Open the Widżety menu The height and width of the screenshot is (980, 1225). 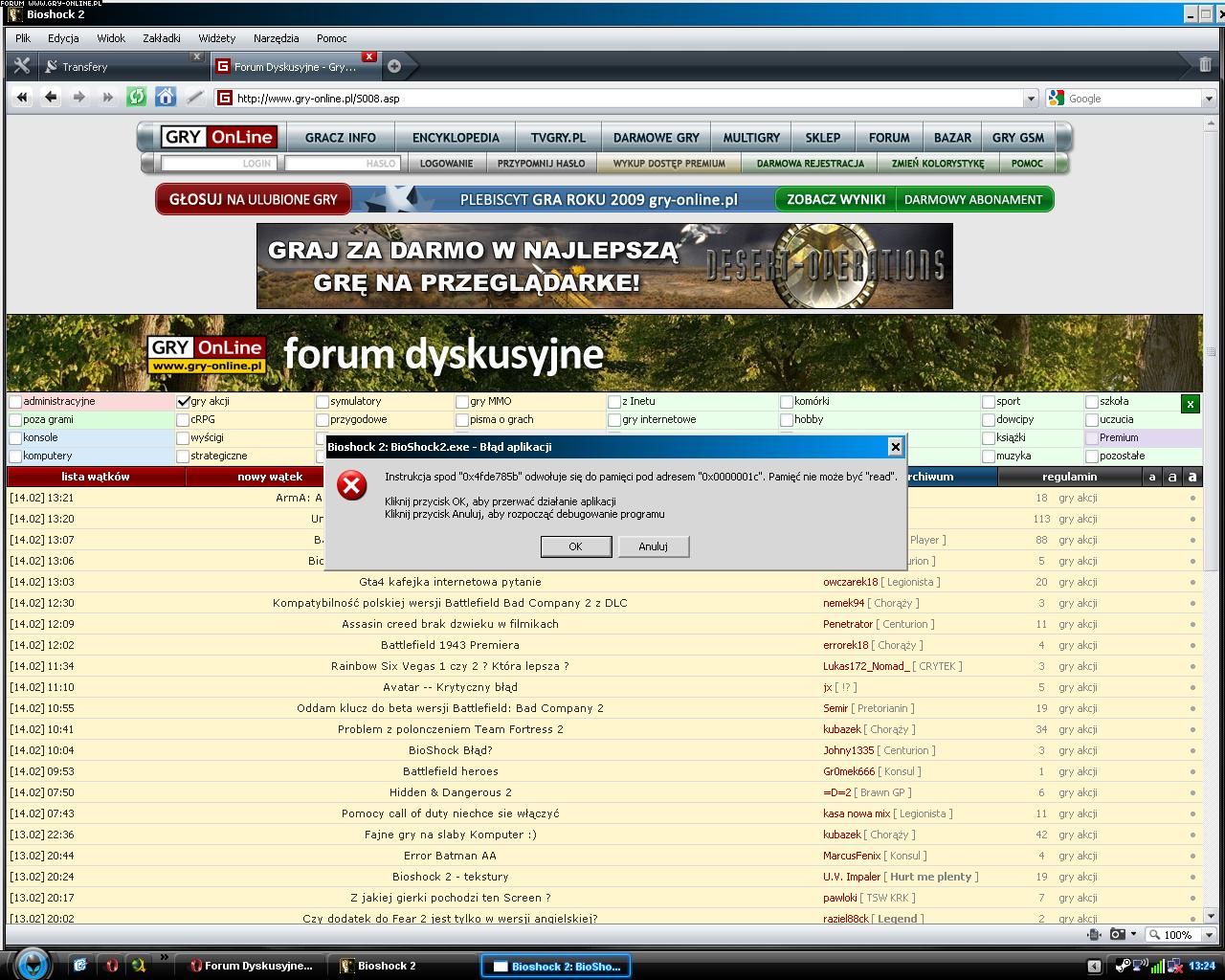[217, 38]
